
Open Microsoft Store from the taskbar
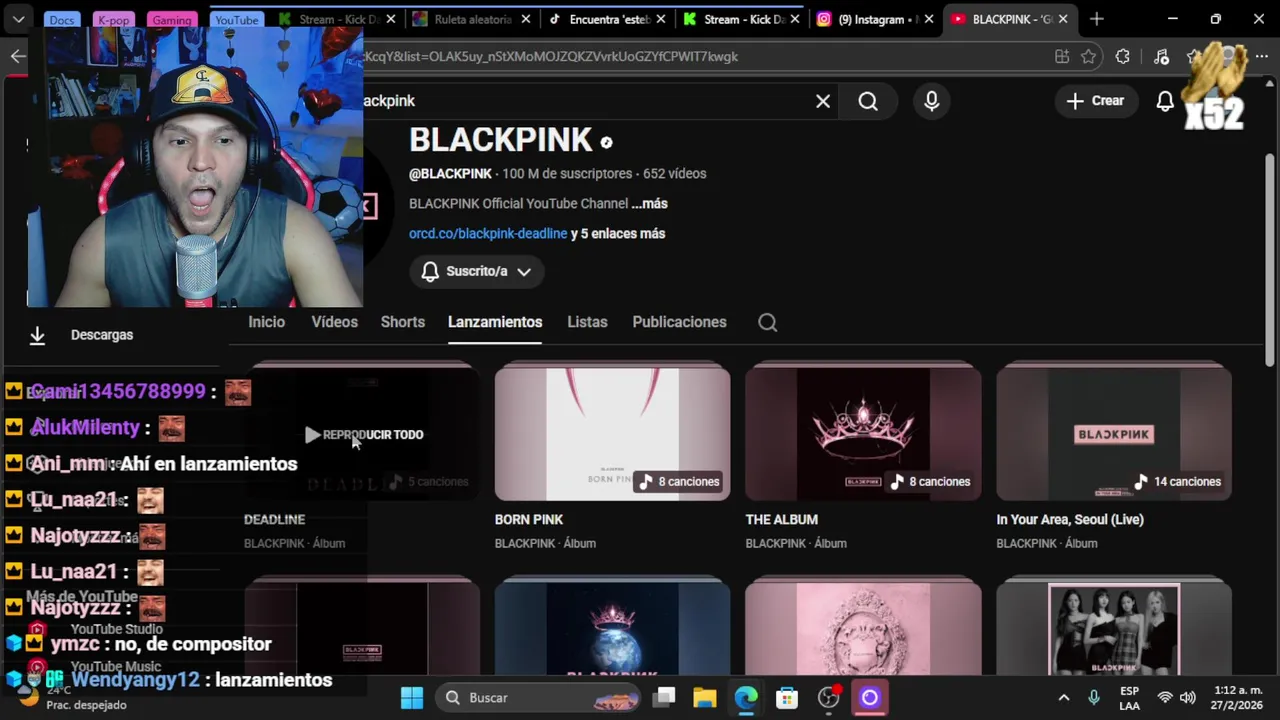click(x=787, y=698)
